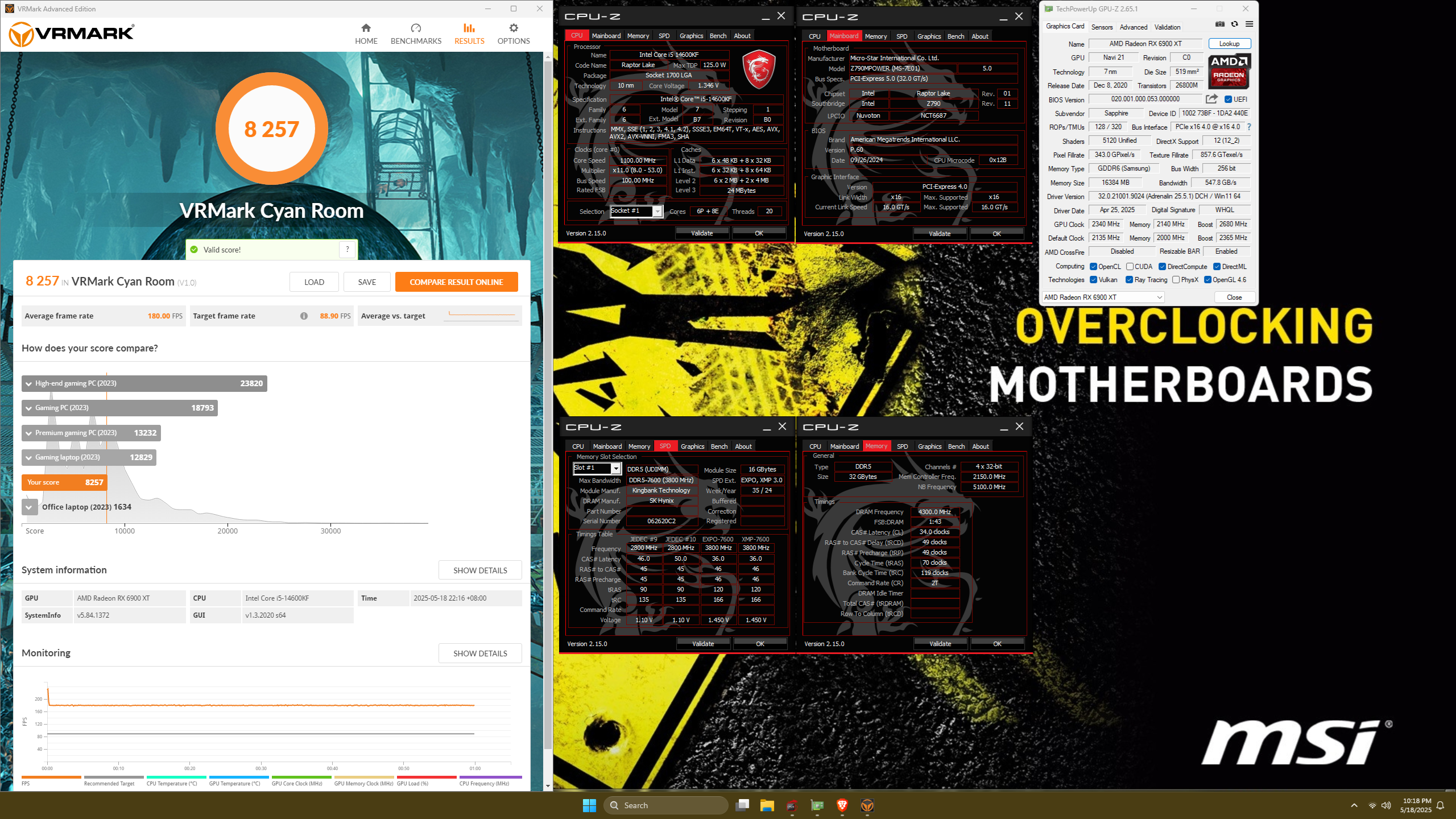Click Windows taskbar Search box

click(x=665, y=805)
